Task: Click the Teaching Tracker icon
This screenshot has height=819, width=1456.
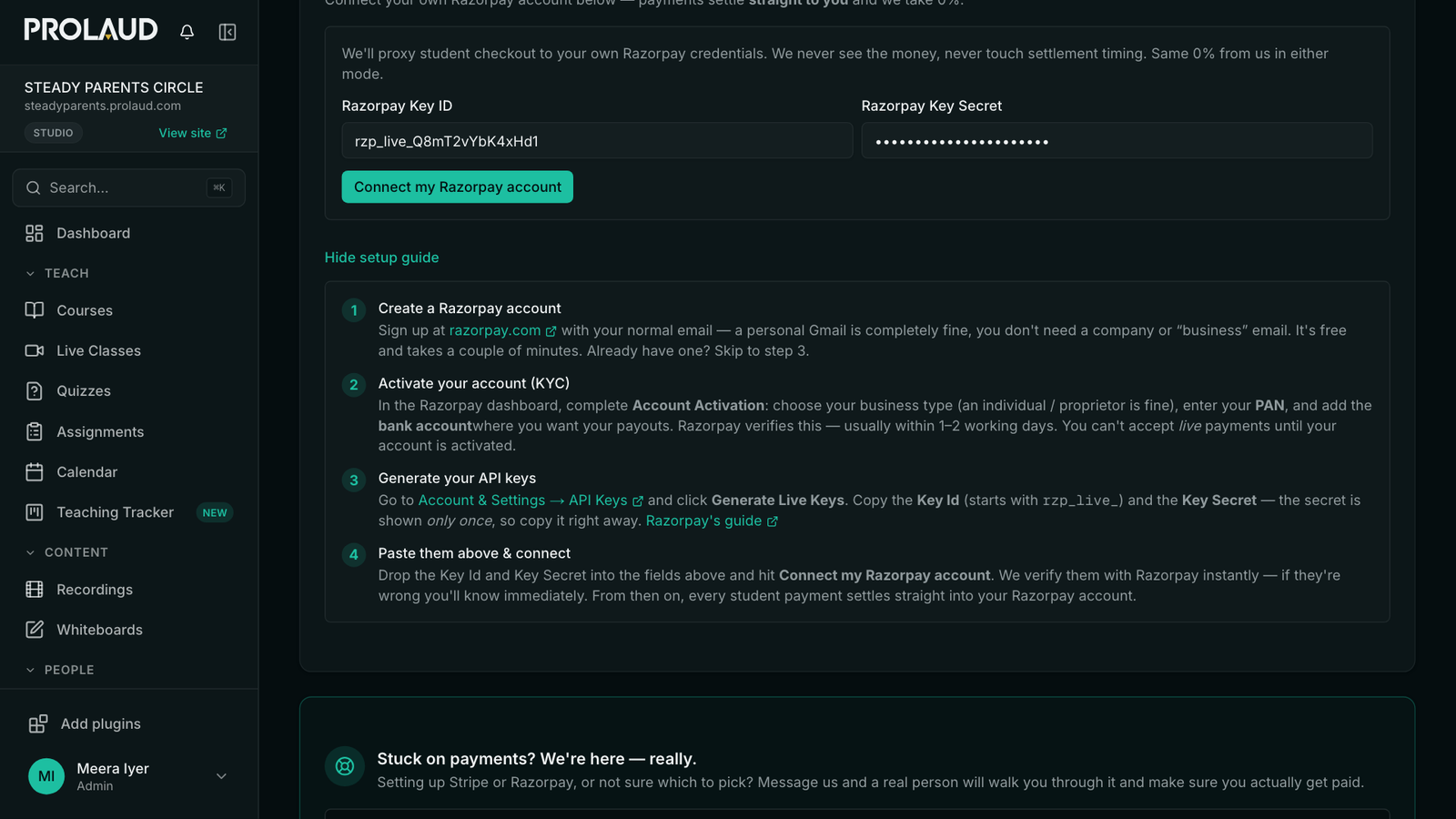Action: (35, 512)
